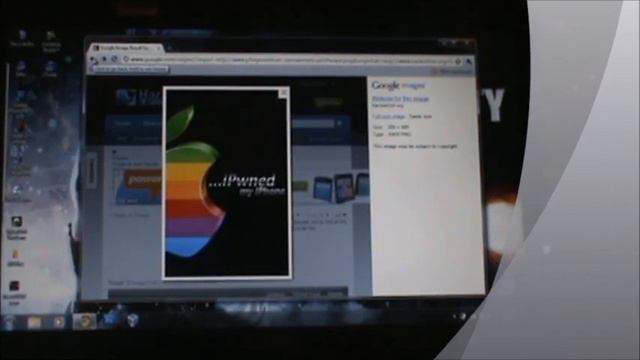Click the search box on the background page

point(312,123)
